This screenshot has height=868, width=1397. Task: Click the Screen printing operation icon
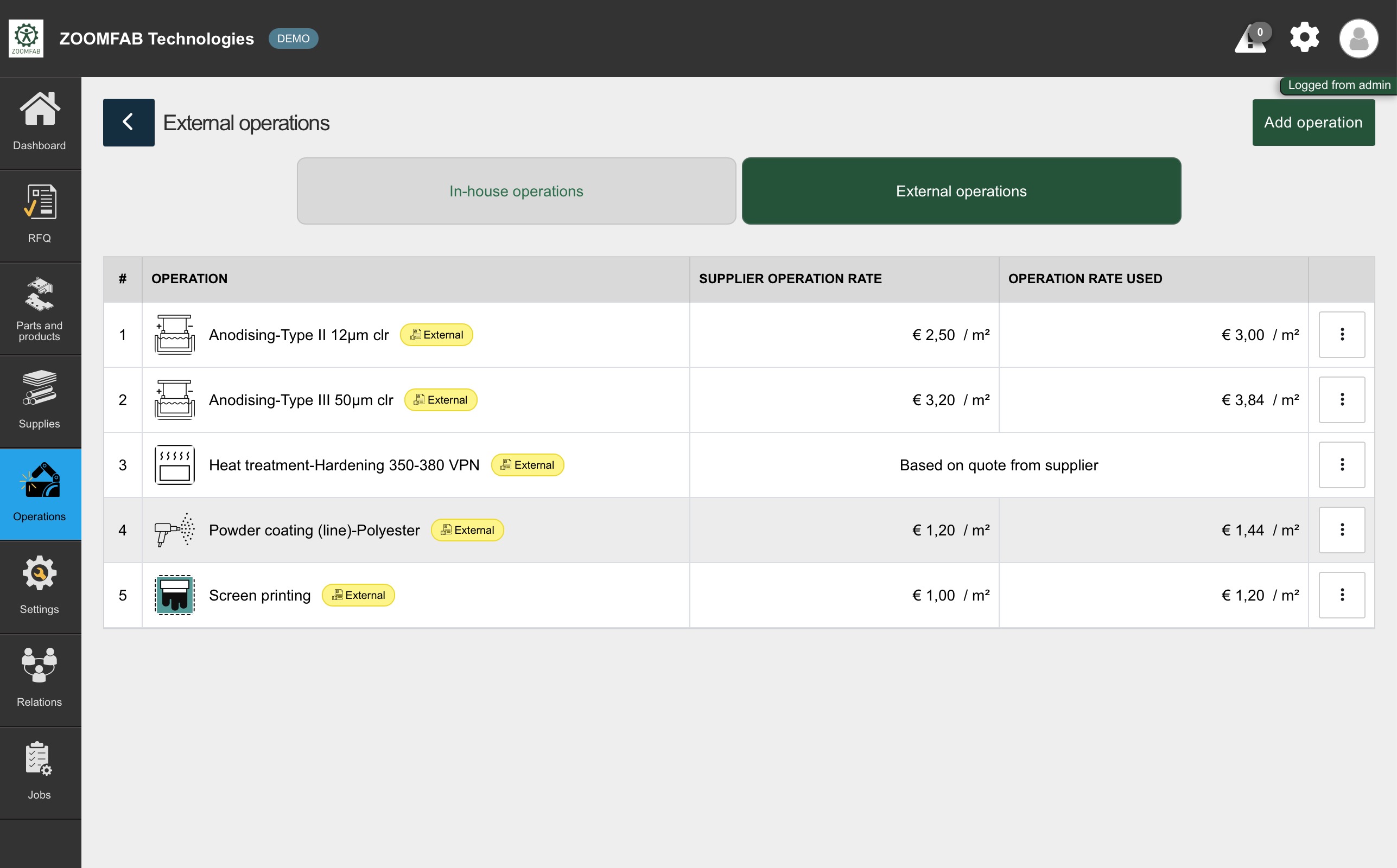coord(175,595)
